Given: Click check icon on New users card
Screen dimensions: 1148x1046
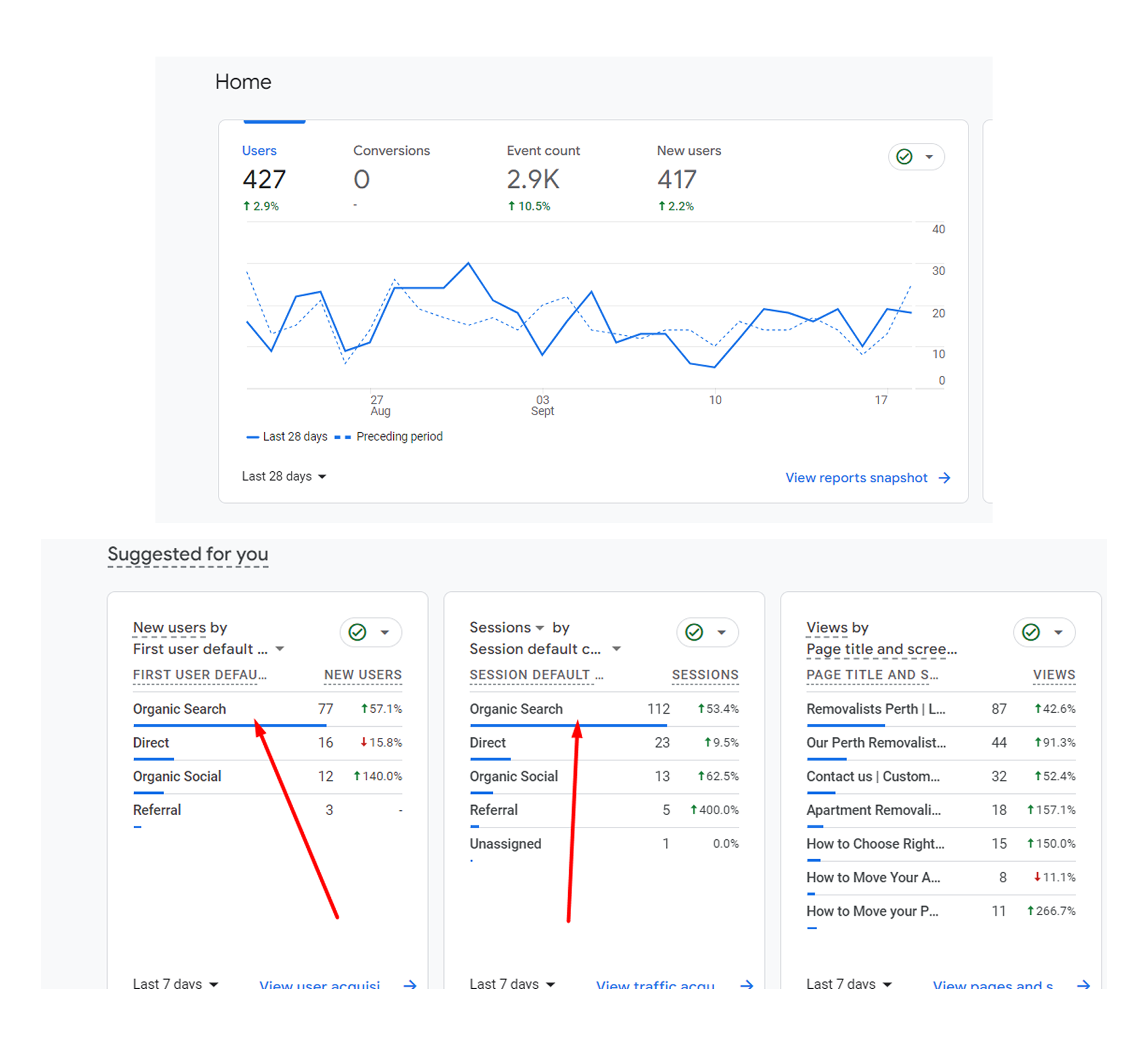Looking at the screenshot, I should point(357,632).
